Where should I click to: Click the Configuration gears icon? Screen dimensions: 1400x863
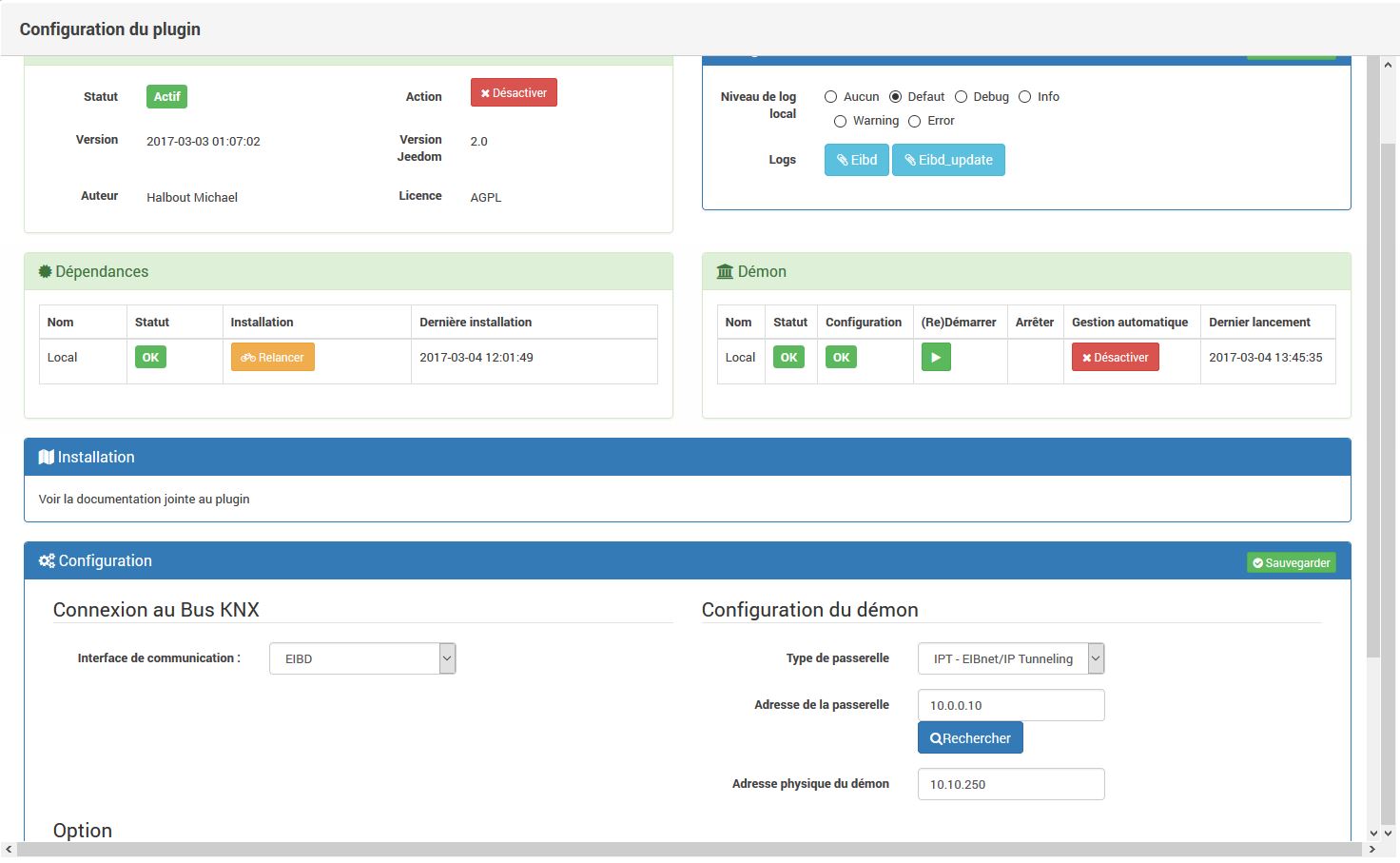point(47,561)
